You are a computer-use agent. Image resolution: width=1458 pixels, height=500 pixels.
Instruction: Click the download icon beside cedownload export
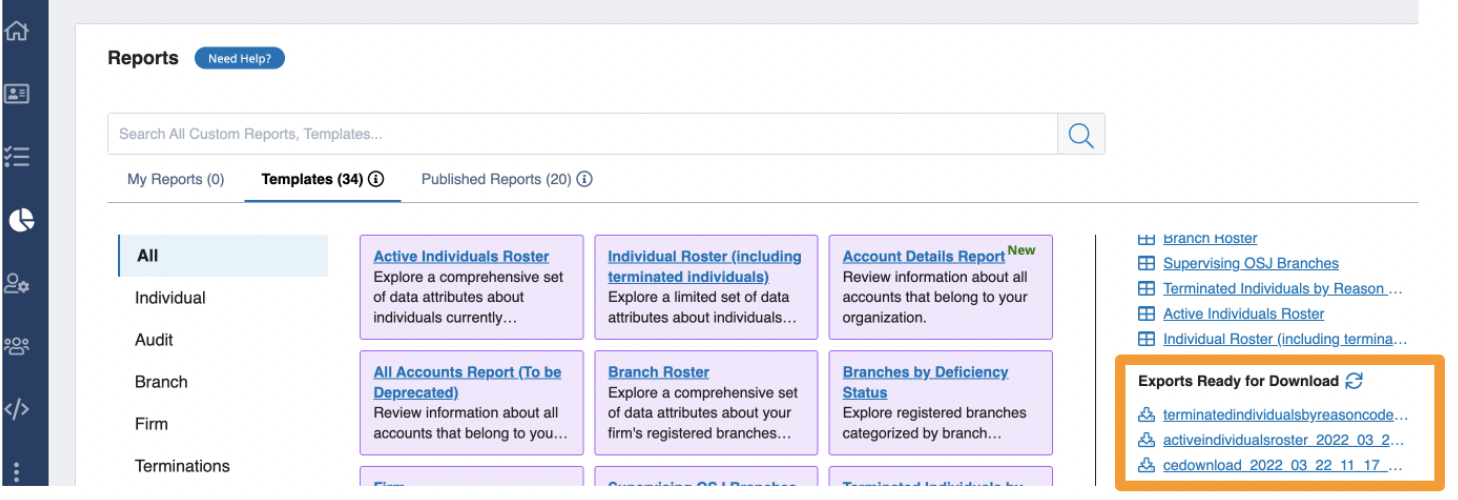coord(1147,465)
